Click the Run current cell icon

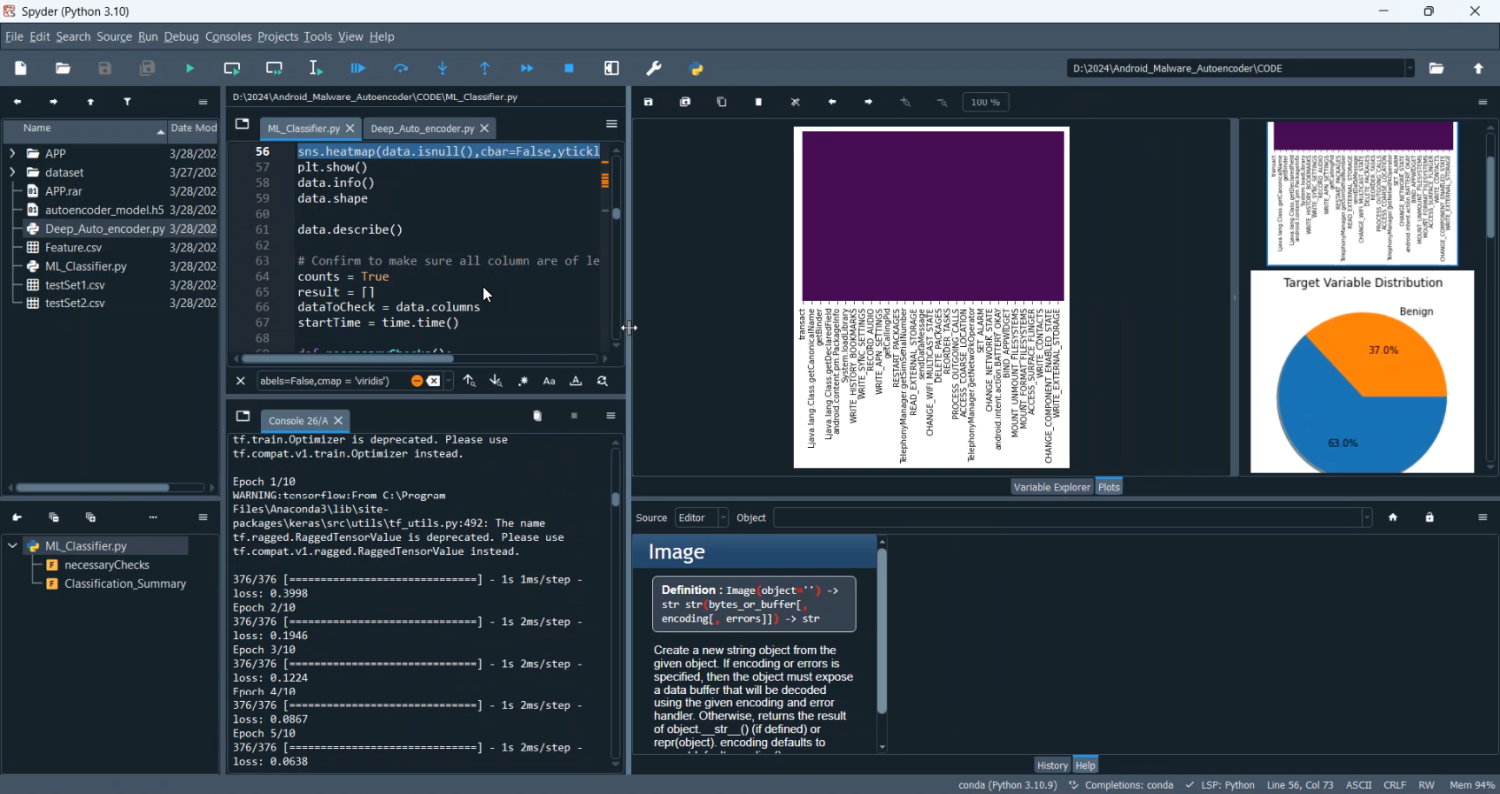pyautogui.click(x=232, y=69)
